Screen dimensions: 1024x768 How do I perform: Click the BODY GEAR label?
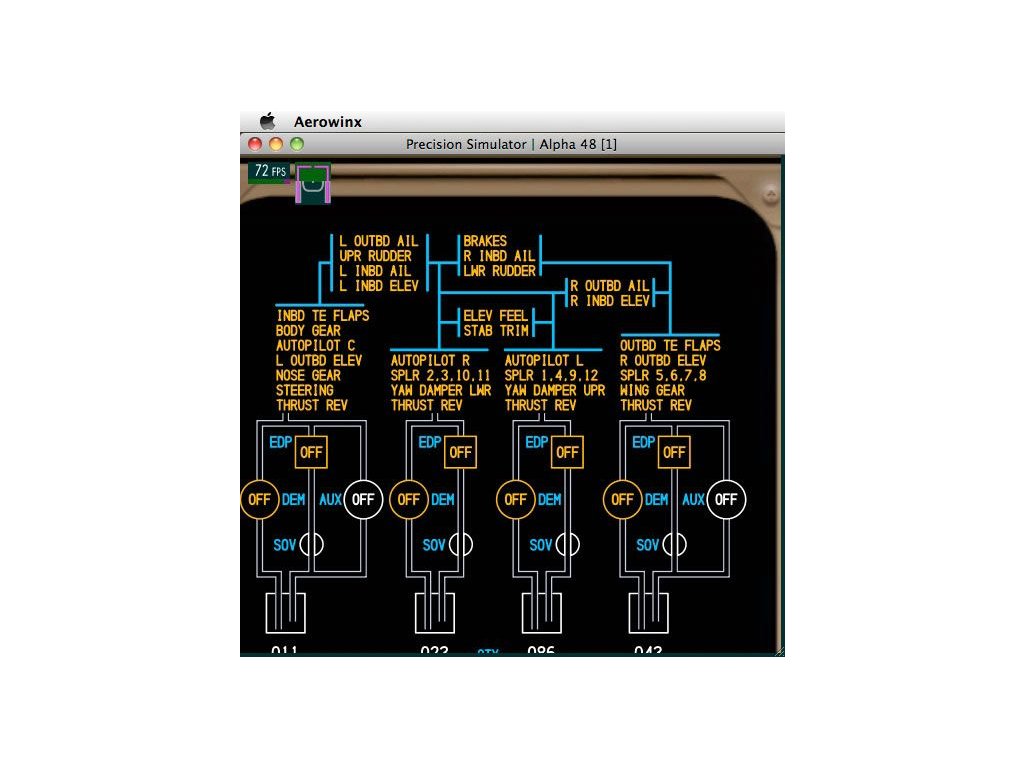click(x=308, y=331)
